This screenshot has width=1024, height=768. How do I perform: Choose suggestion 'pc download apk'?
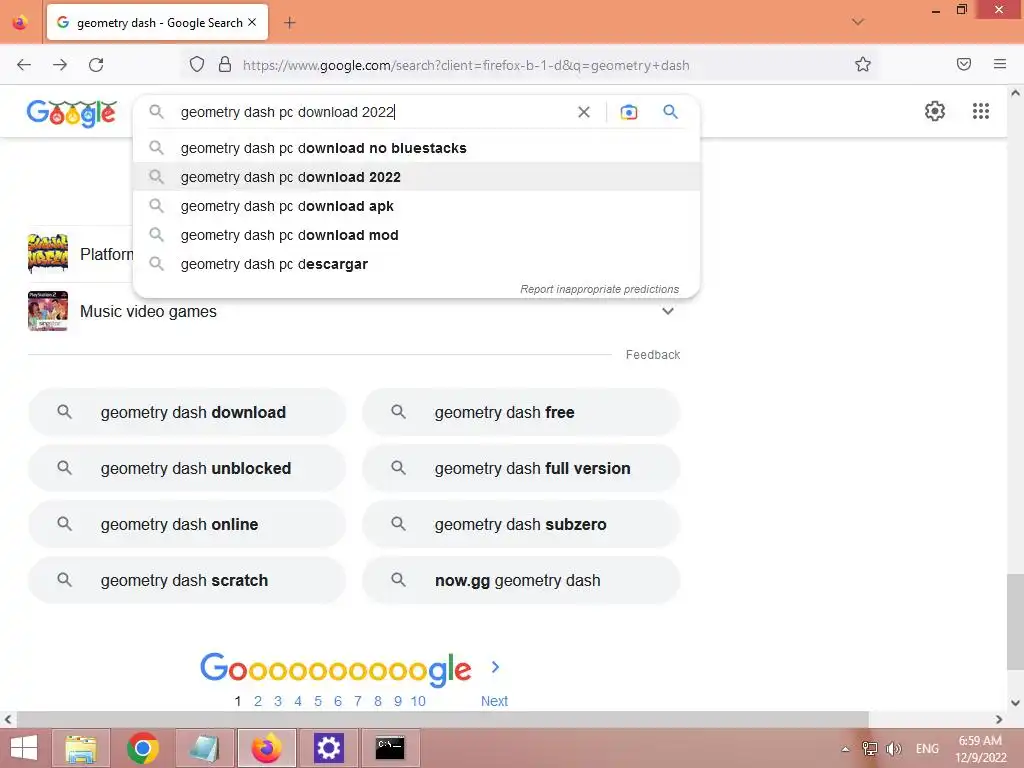point(416,206)
